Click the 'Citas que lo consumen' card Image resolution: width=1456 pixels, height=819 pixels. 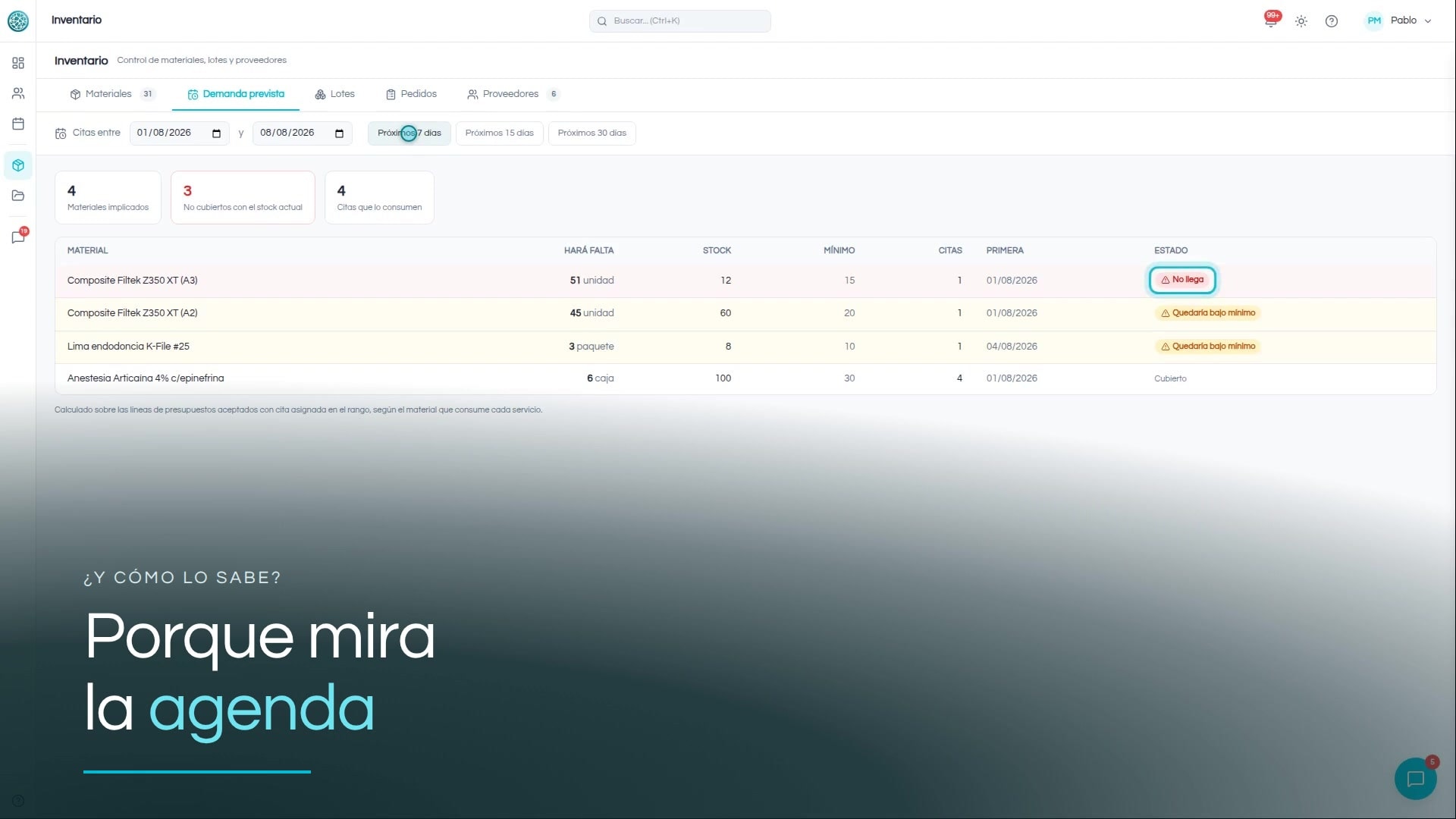tap(379, 197)
